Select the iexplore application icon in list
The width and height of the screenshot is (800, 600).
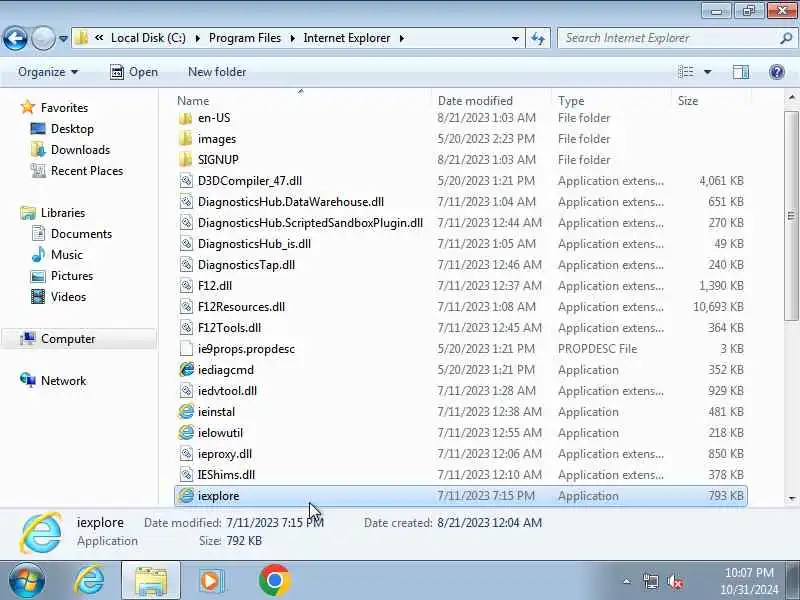pyautogui.click(x=186, y=495)
